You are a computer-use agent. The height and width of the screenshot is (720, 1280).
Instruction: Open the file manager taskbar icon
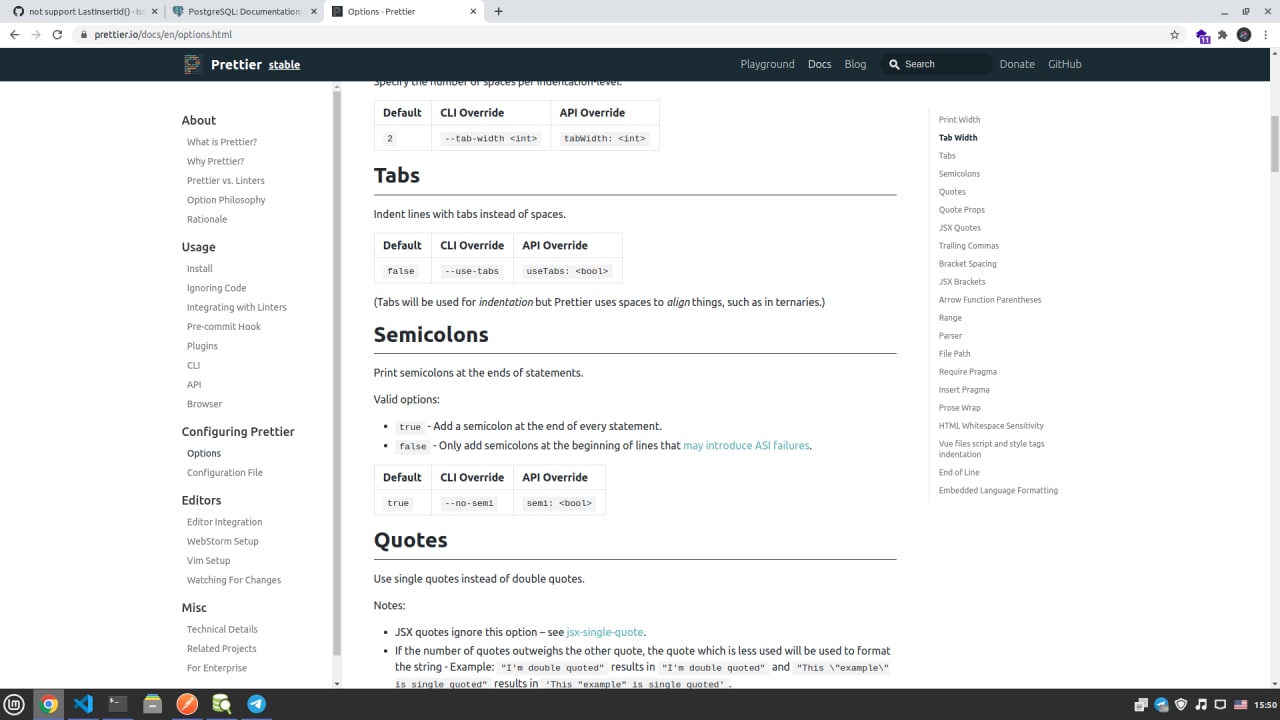tap(152, 704)
